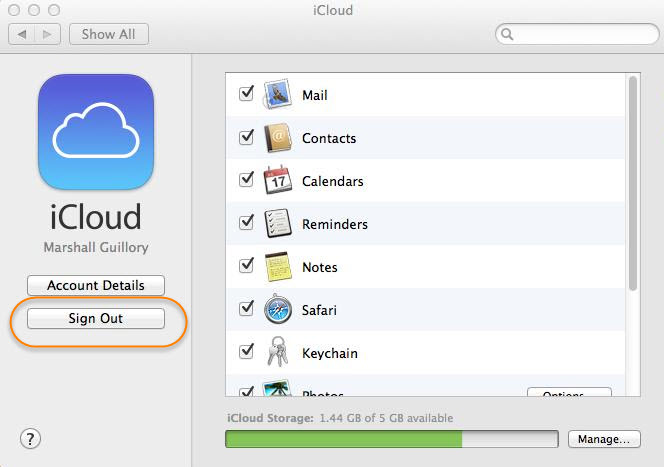Select the Contacts label text
The height and width of the screenshot is (467, 664).
329,138
